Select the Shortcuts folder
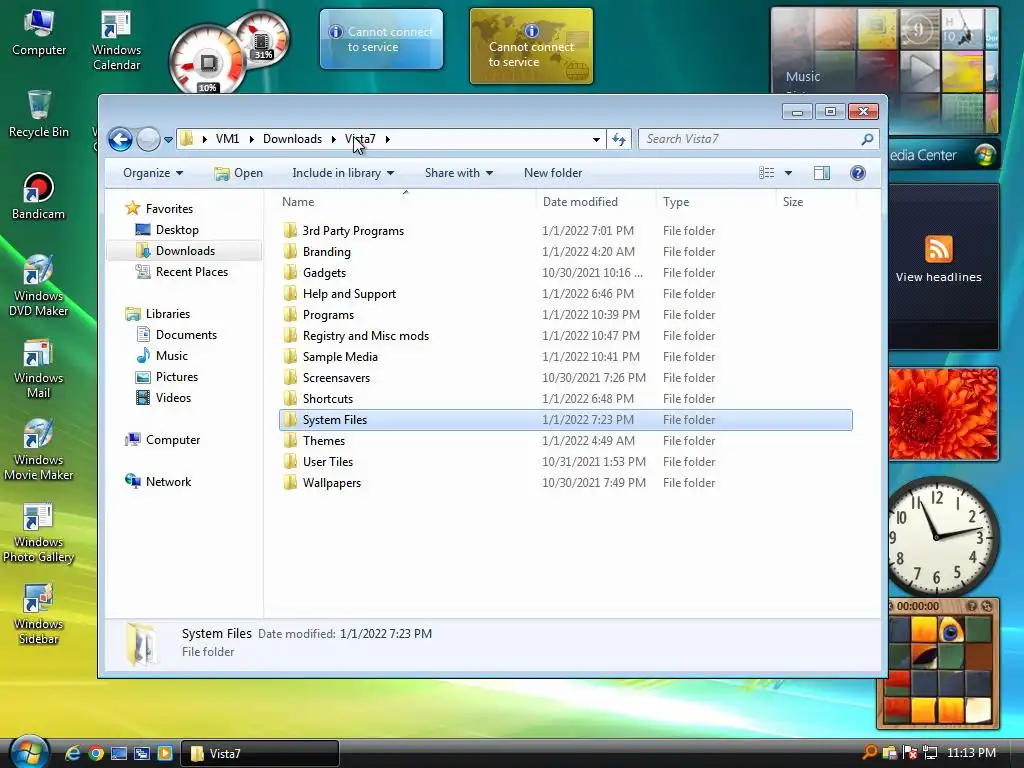This screenshot has width=1024, height=768. [328, 398]
